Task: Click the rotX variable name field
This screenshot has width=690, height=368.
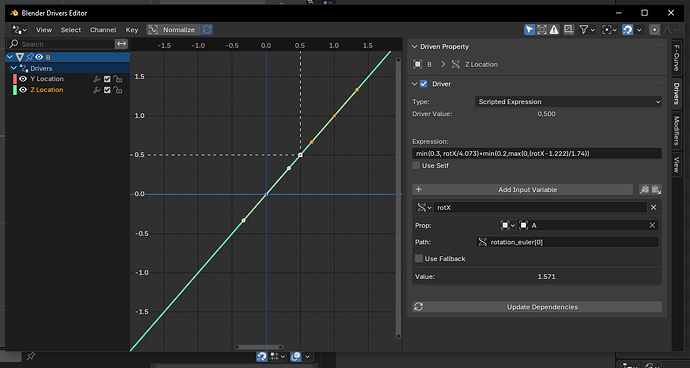Action: 540,207
